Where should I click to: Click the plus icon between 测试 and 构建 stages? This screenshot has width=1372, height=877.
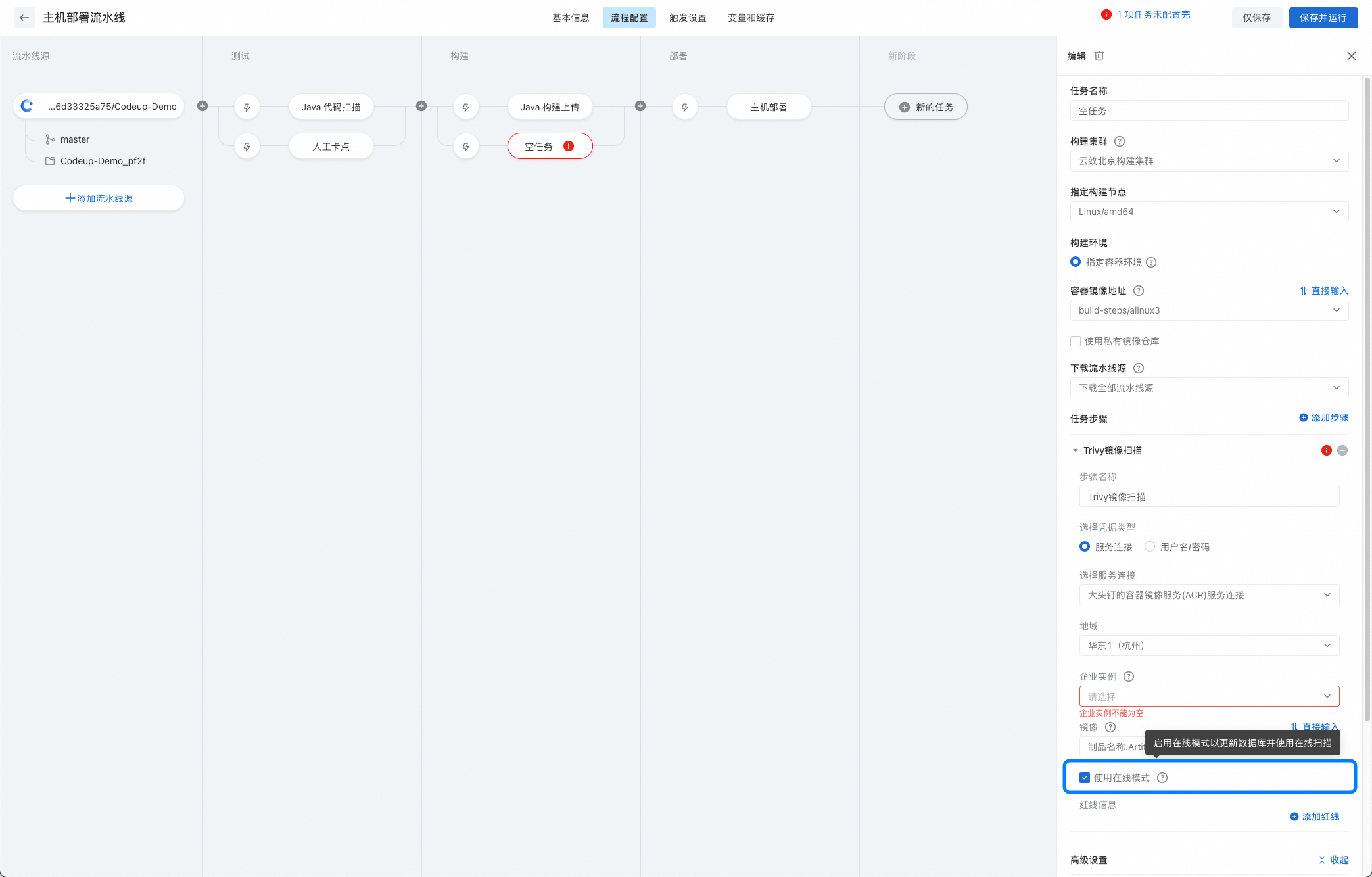point(421,106)
